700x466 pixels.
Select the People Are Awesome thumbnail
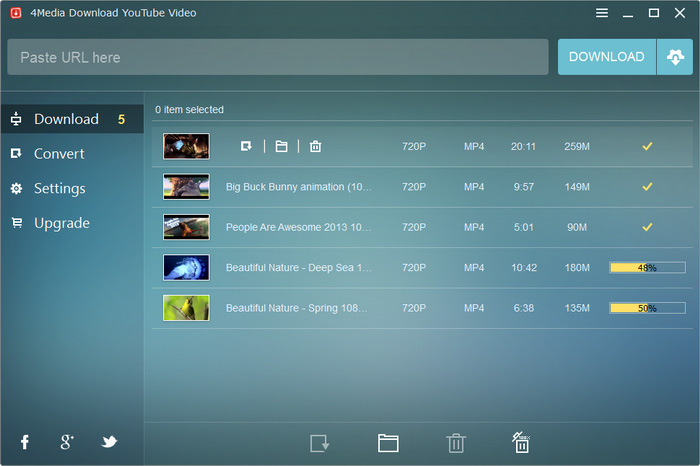pos(186,227)
